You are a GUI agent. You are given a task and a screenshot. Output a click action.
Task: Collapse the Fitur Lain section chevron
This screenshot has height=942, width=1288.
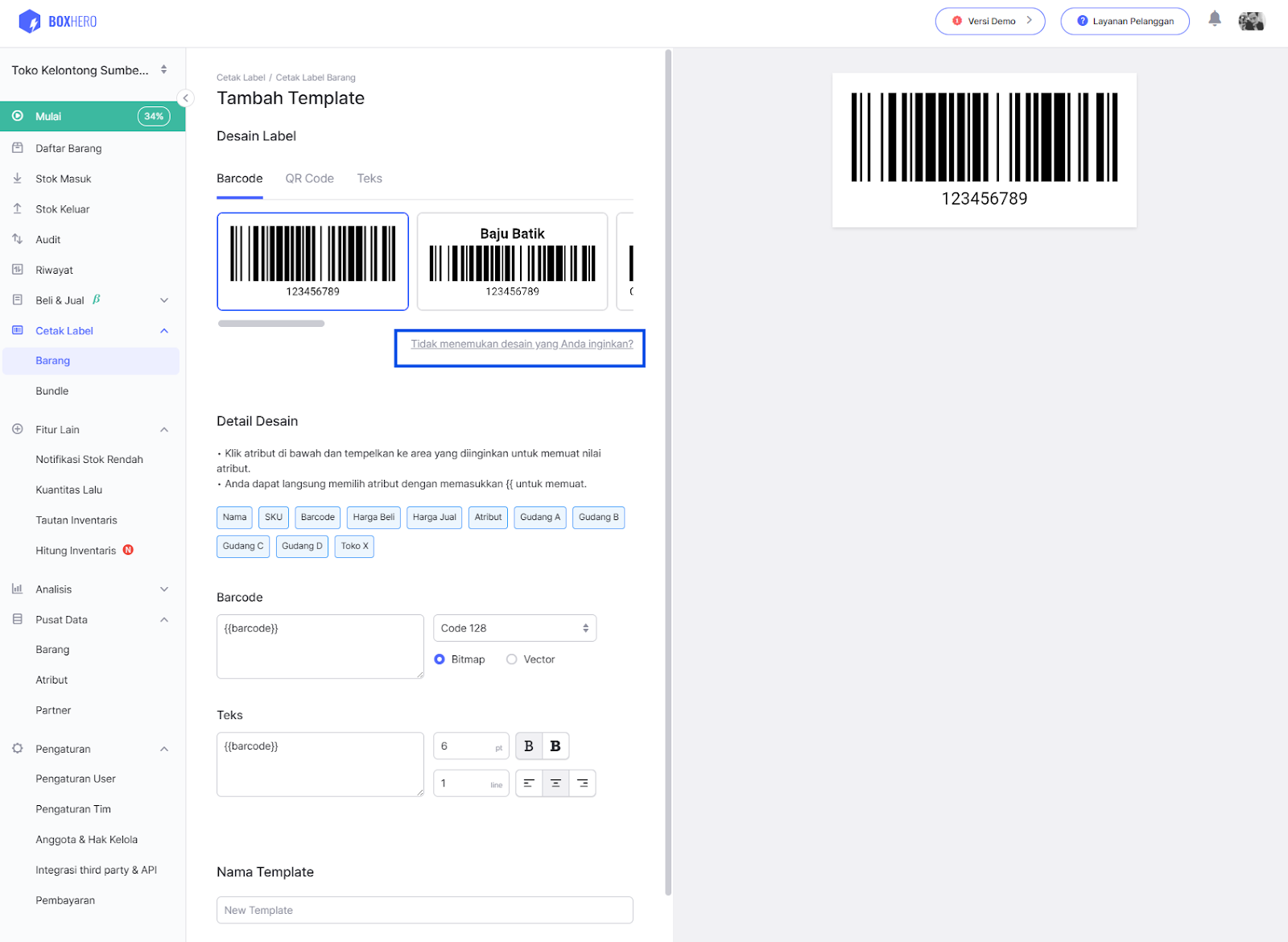point(164,430)
